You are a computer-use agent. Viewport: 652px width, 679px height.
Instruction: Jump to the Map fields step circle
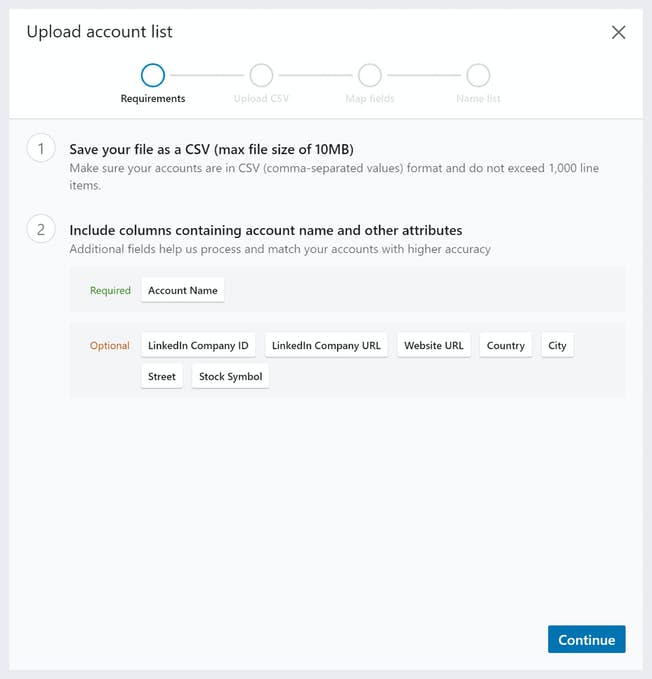(370, 75)
